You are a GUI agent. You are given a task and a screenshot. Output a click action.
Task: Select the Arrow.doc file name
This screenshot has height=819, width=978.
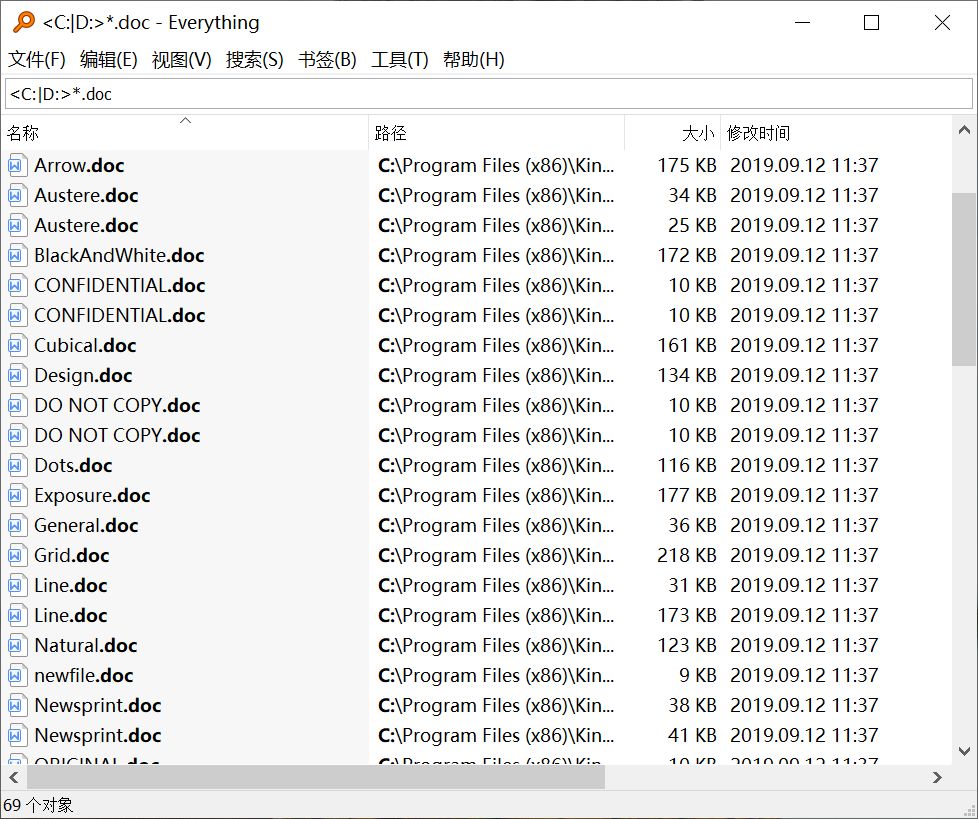(x=79, y=166)
